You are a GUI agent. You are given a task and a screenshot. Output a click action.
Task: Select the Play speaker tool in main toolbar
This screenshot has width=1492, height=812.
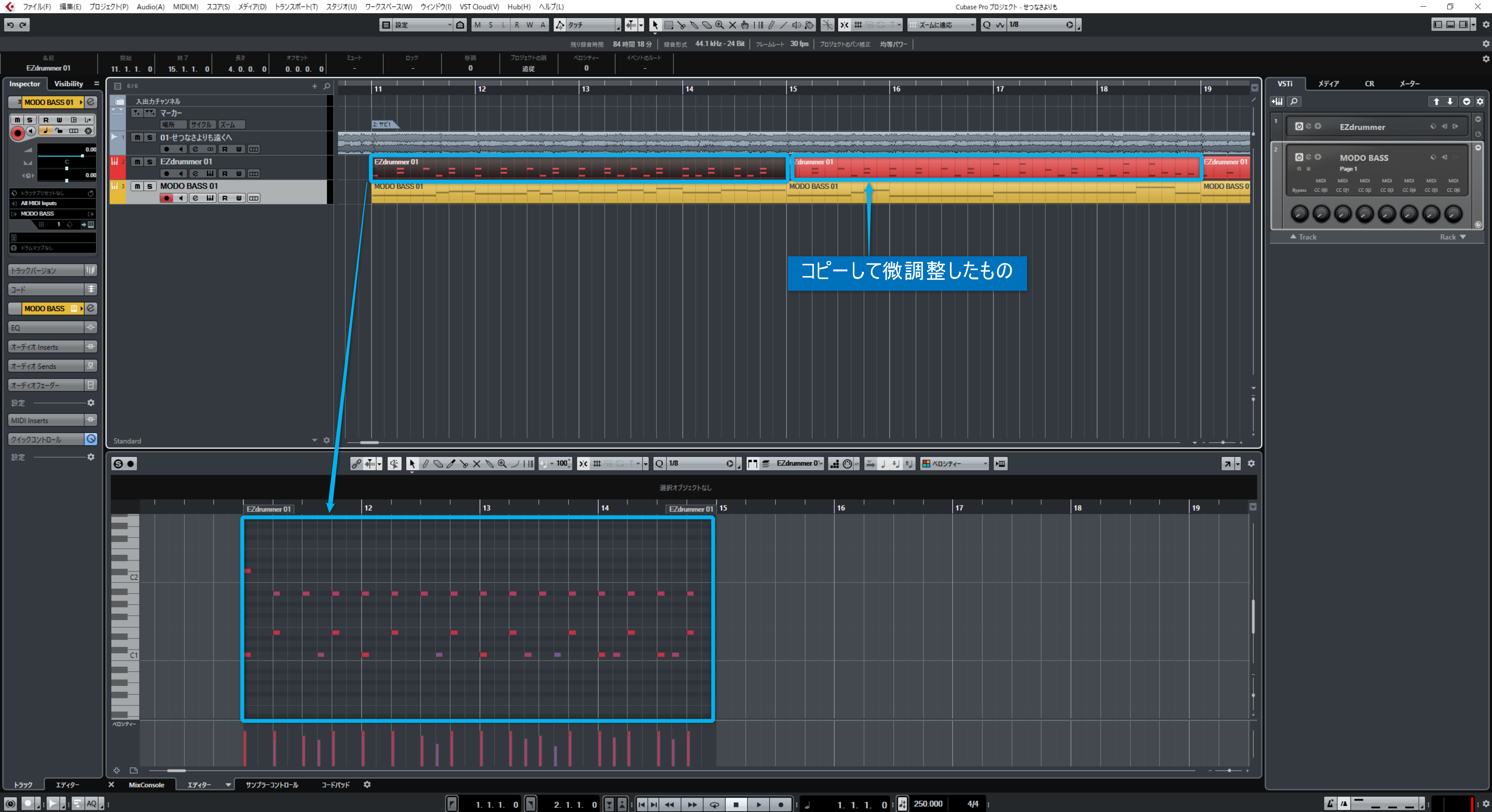(797, 25)
